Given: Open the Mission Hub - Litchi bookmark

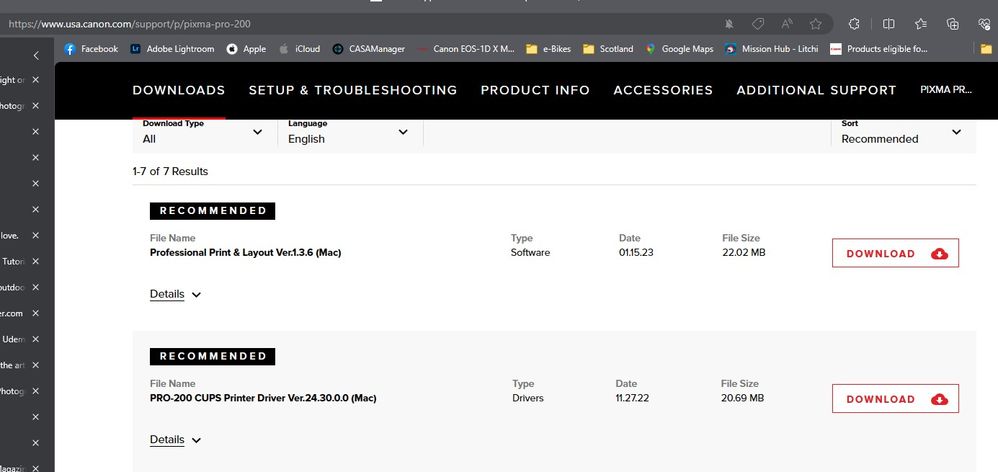Looking at the screenshot, I should point(771,48).
